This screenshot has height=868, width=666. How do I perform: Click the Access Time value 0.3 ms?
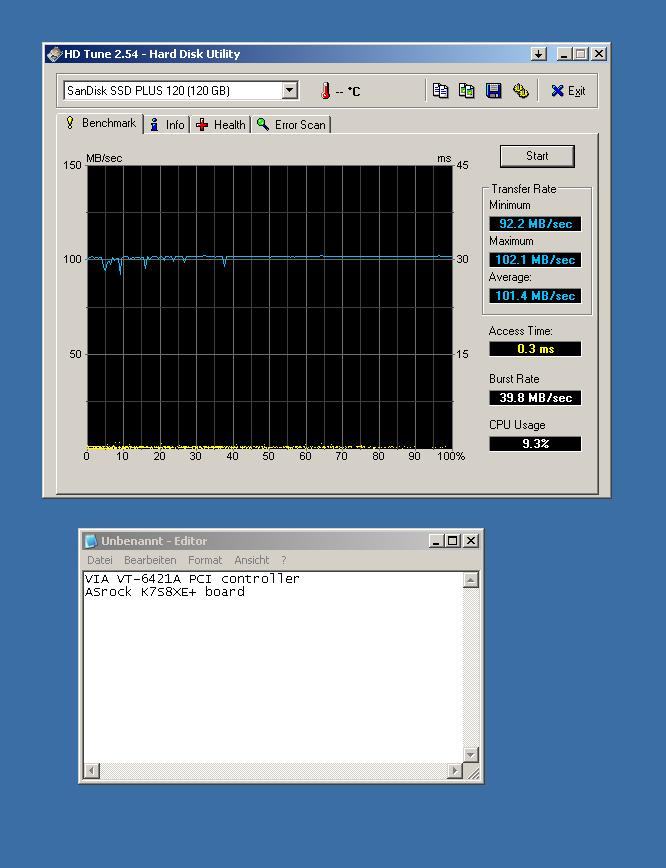tap(535, 349)
